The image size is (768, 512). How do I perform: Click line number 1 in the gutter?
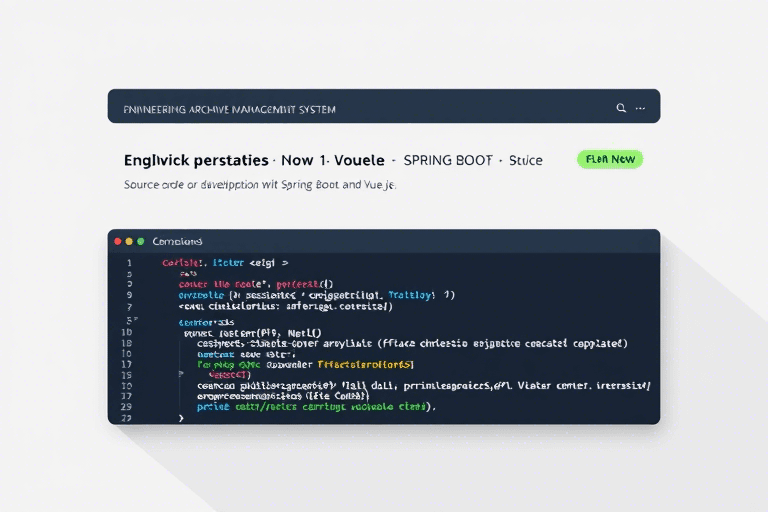tap(128, 262)
